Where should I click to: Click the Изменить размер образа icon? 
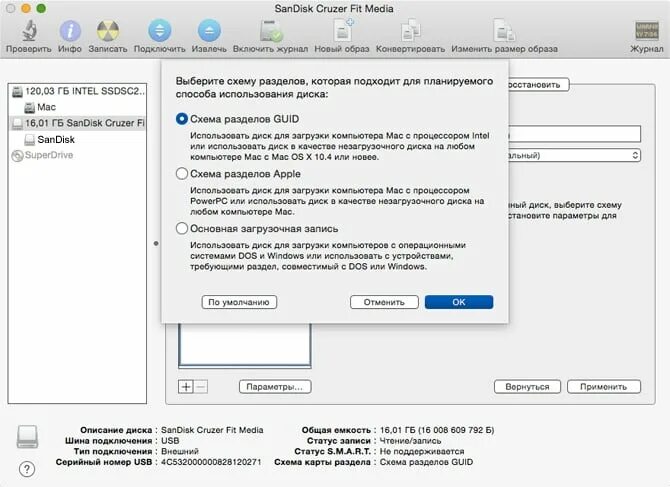pos(504,31)
